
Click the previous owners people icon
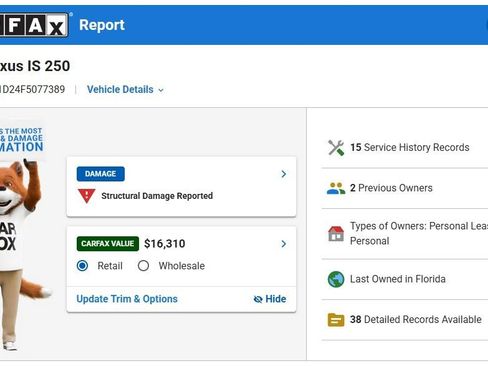336,188
